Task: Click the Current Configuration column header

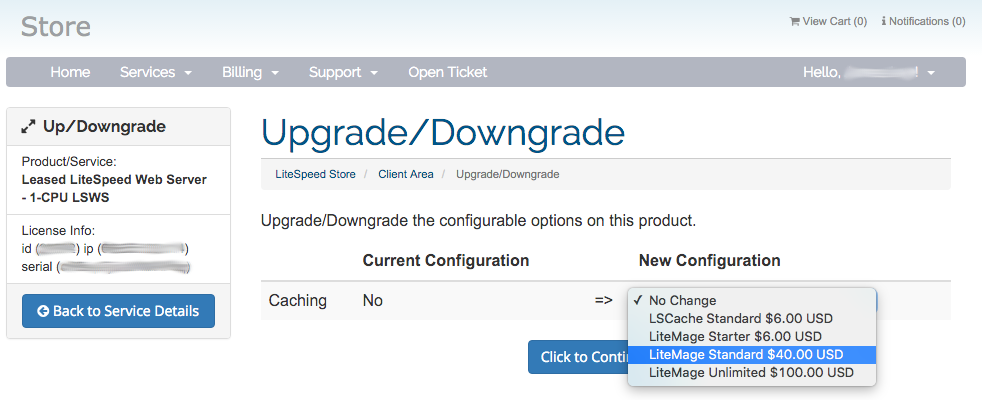Action: (446, 260)
